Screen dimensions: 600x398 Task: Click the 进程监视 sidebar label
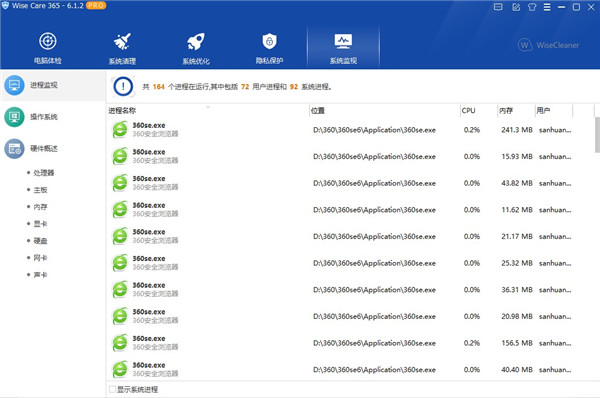point(44,85)
